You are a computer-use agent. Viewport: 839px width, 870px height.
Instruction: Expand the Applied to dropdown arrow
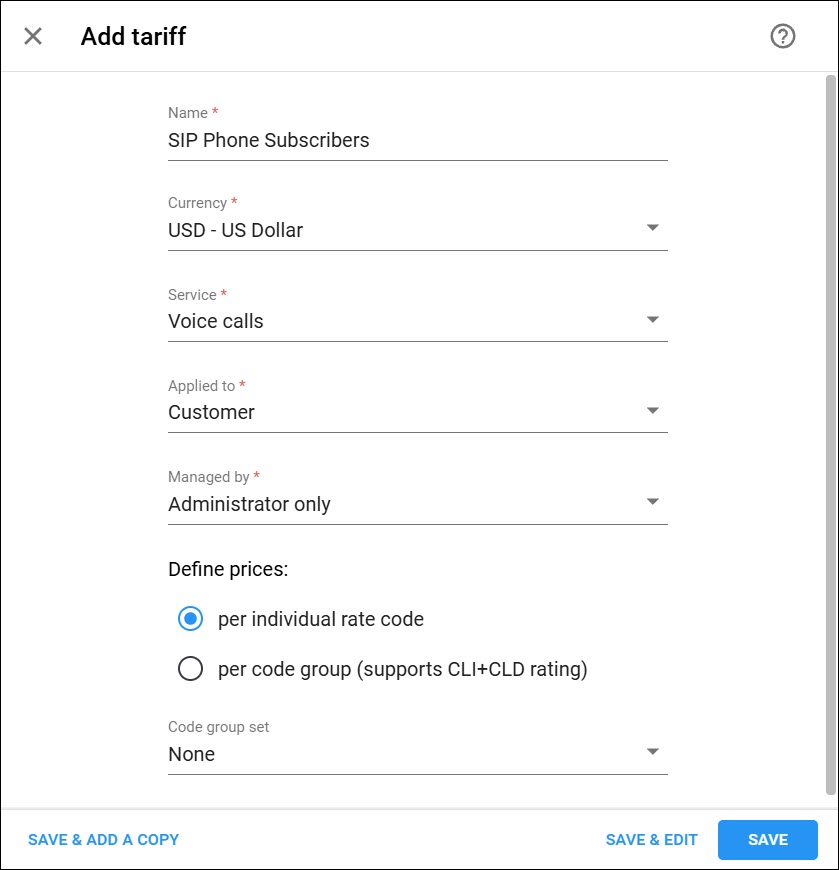[653, 410]
